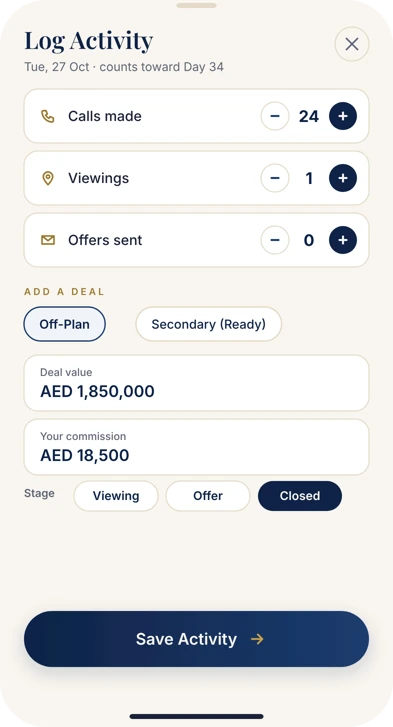Edit the Your commission field
The height and width of the screenshot is (727, 393).
196,447
